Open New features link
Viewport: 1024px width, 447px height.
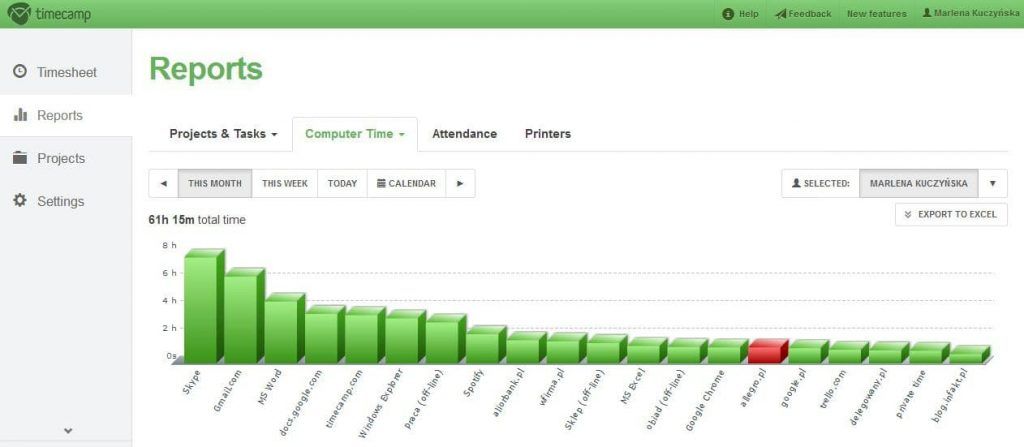[x=876, y=14]
